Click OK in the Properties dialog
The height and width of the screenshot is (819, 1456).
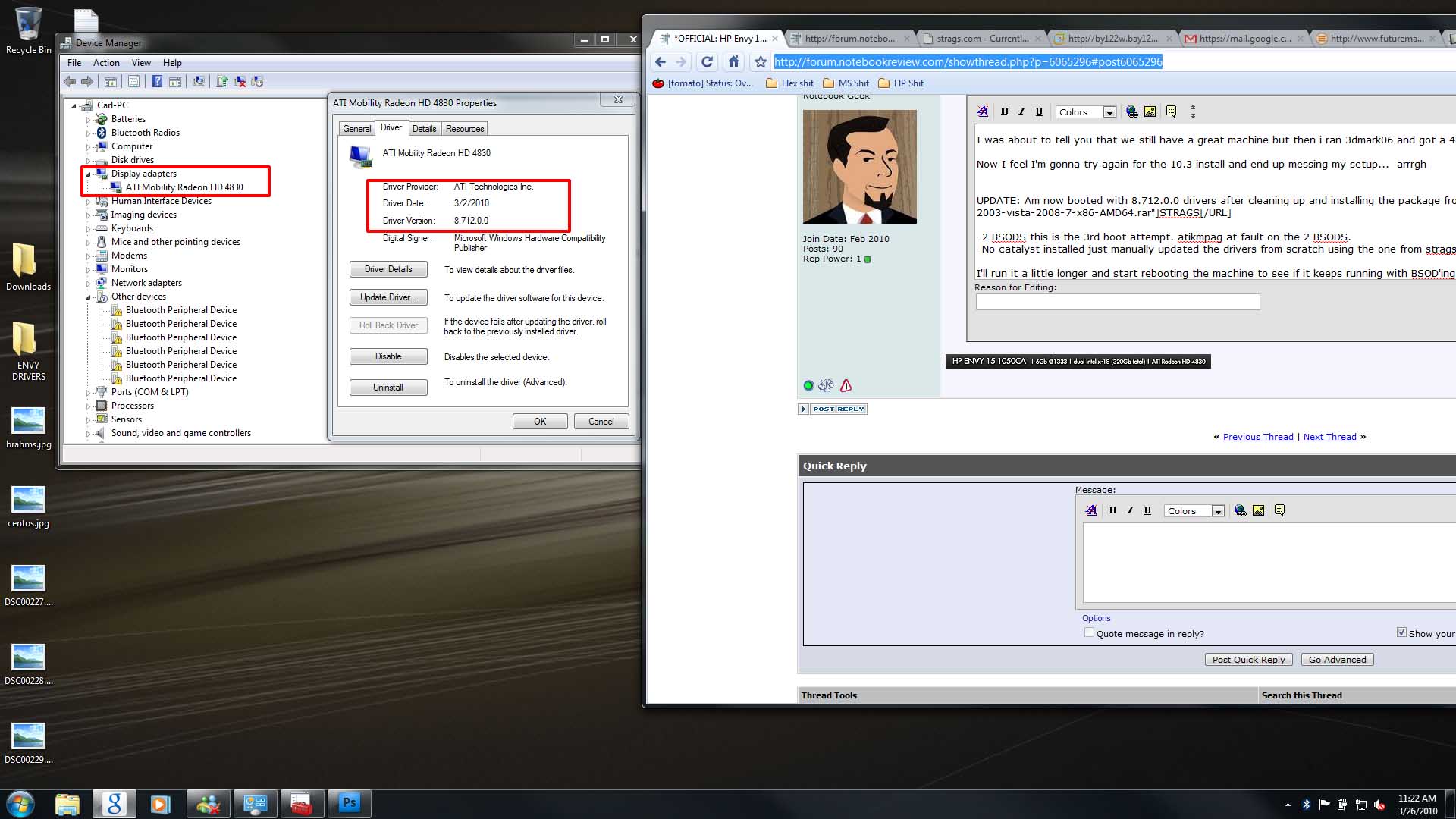pos(540,422)
